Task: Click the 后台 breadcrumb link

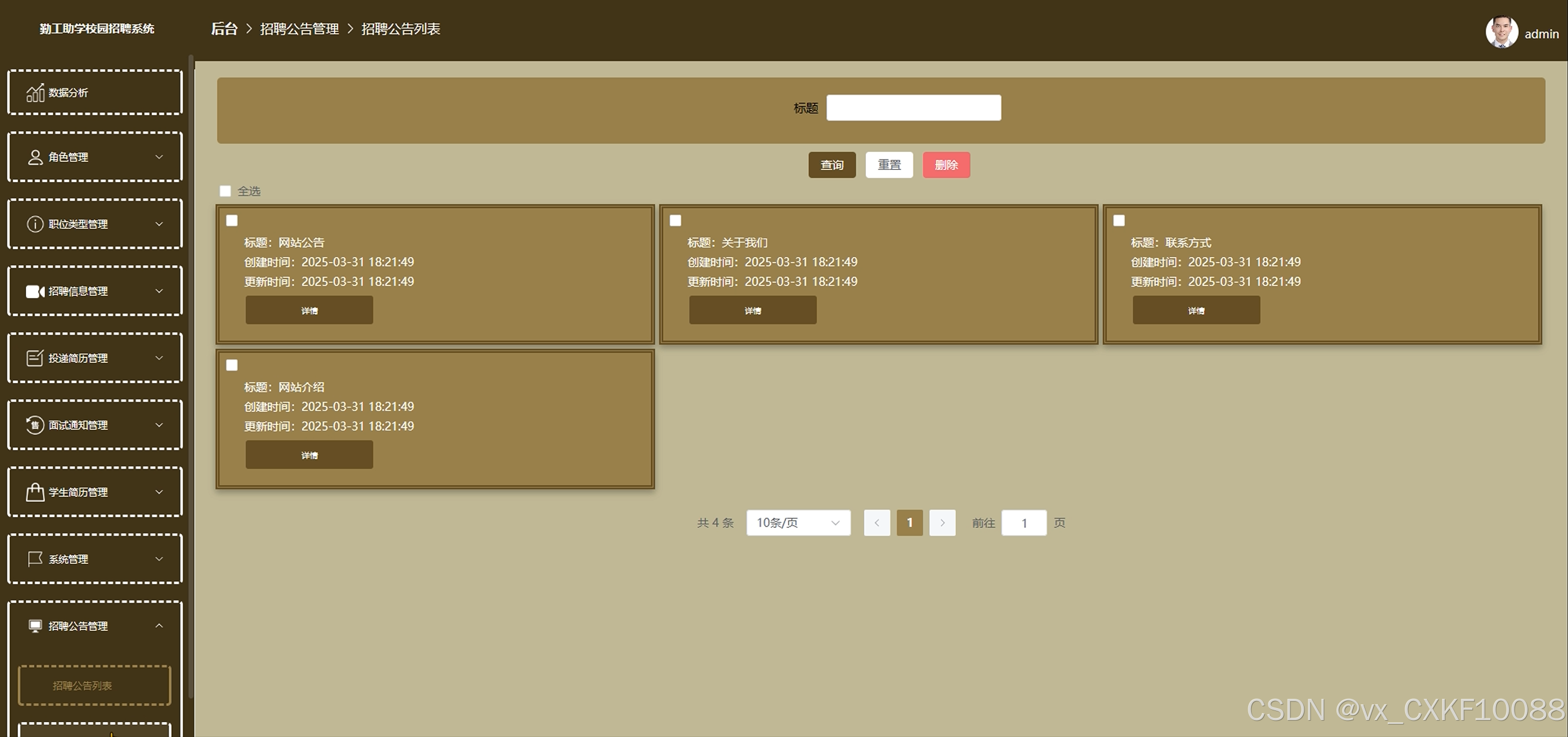Action: pyautogui.click(x=223, y=29)
